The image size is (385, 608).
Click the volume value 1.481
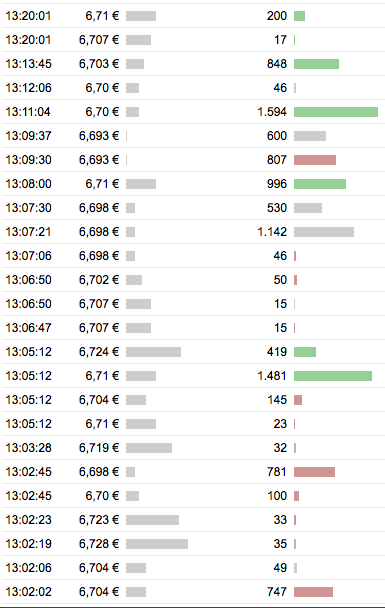272,376
